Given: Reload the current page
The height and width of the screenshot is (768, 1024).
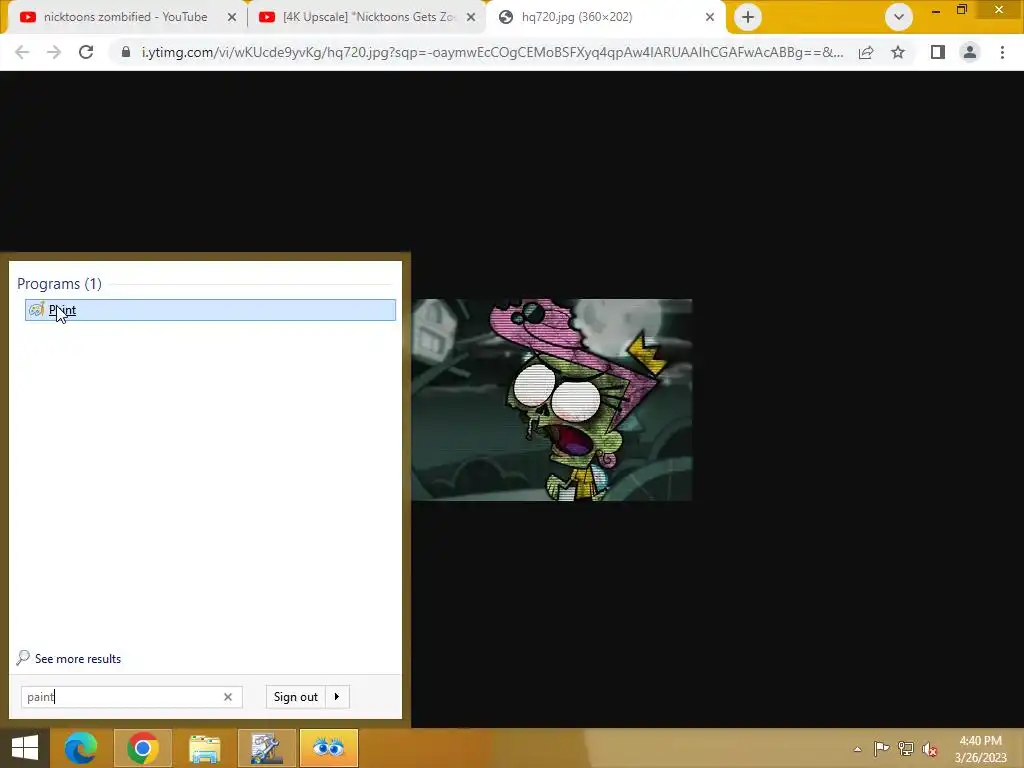Looking at the screenshot, I should coord(86,52).
